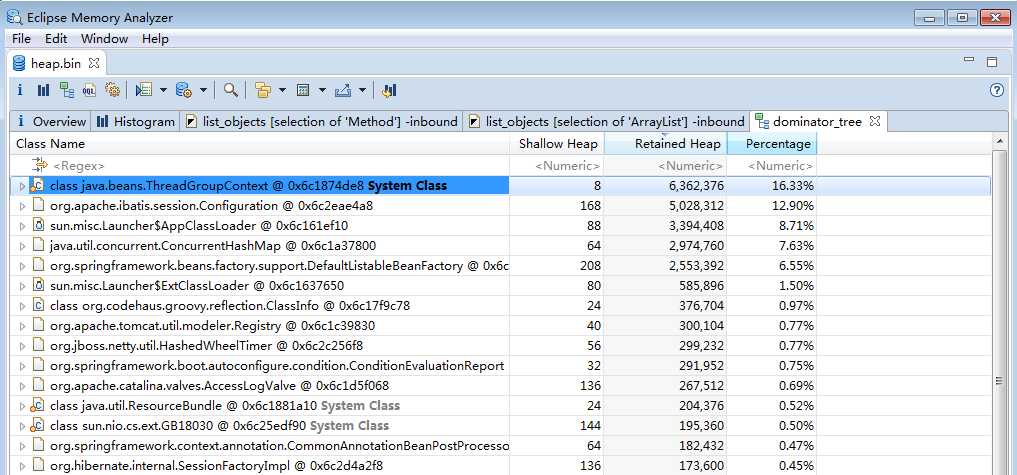The width and height of the screenshot is (1017, 475).
Task: Click the Retained Heap Numeric filter field
Action: (665, 165)
